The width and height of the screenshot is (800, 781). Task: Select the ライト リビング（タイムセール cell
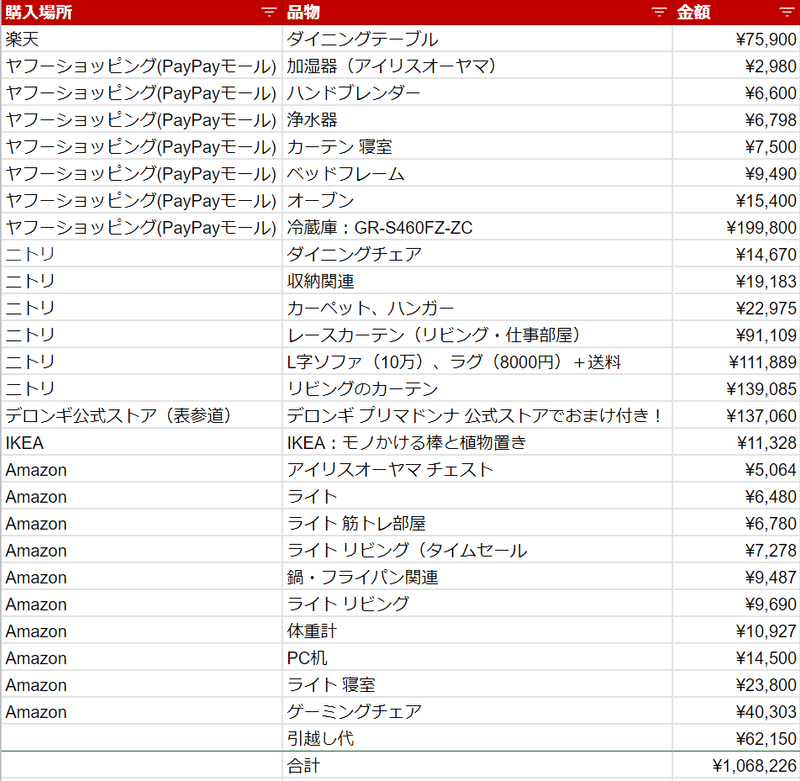[x=477, y=550]
